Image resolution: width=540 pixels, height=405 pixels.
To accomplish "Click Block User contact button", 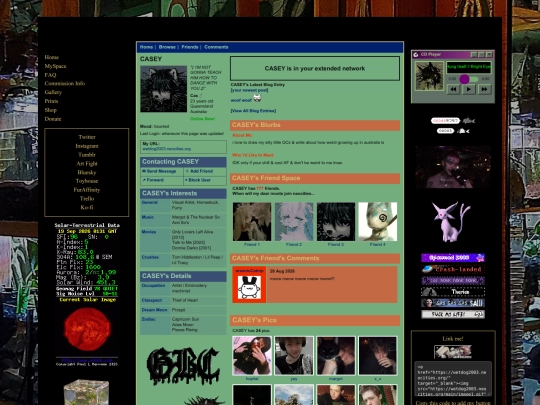I will coord(198,180).
